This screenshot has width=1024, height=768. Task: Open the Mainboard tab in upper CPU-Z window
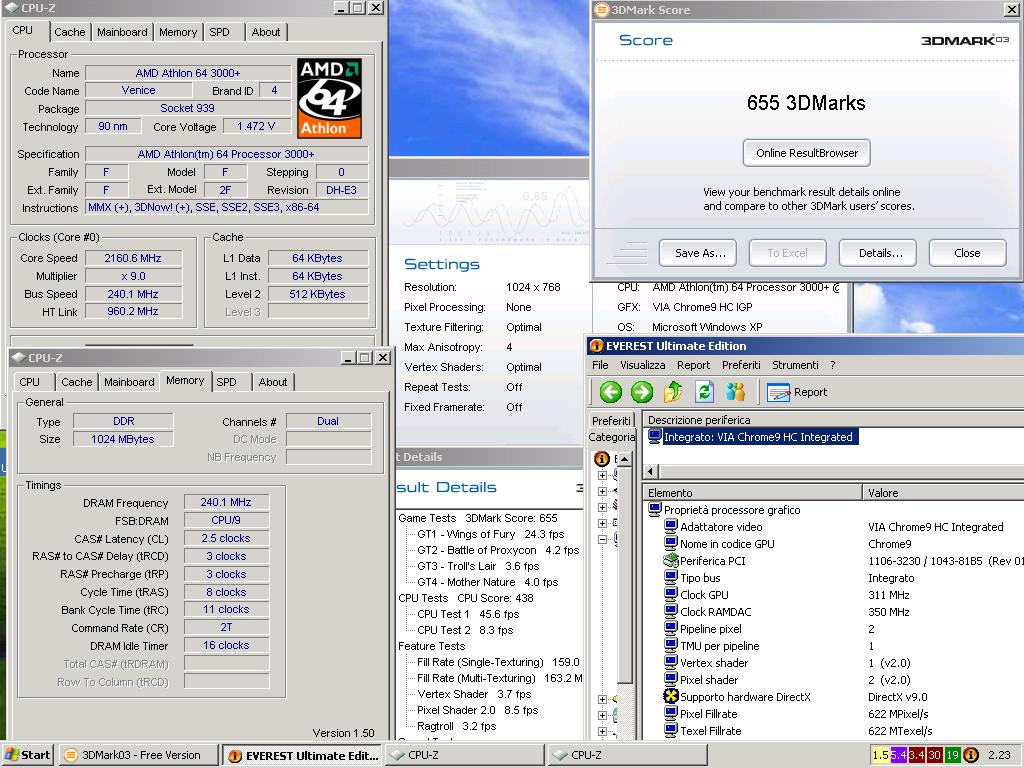click(122, 32)
